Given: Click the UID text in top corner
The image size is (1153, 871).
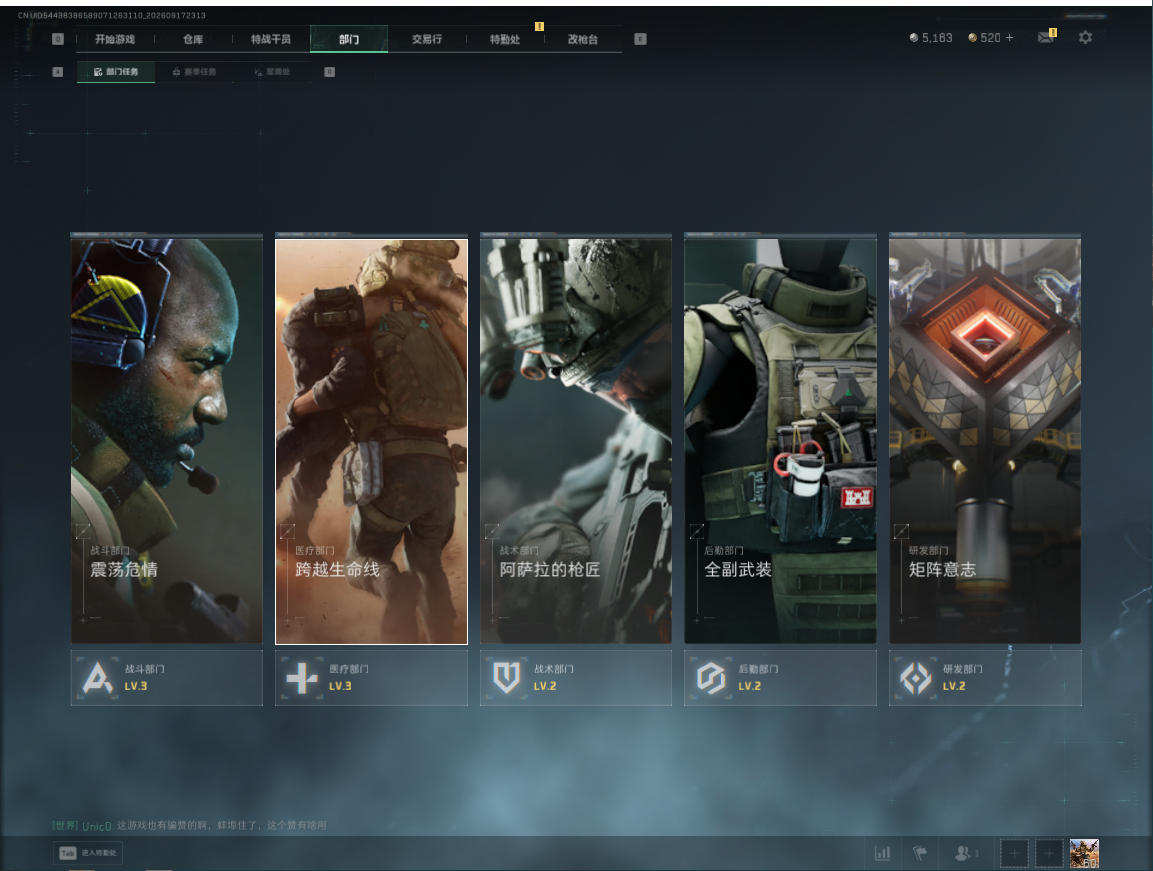Looking at the screenshot, I should click(x=112, y=15).
